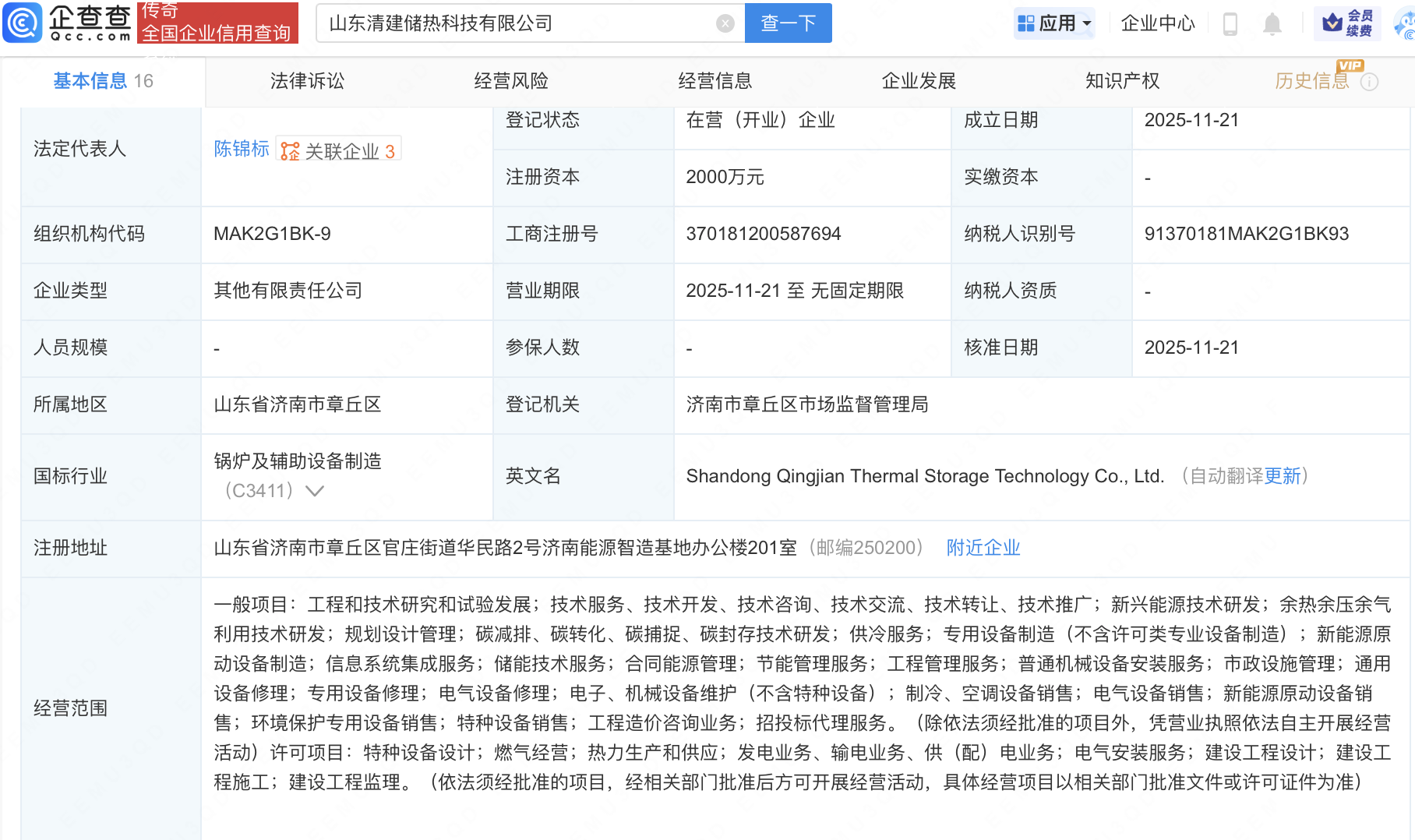This screenshot has height=840, width=1415.
Task: Open the 知识产权 tab
Action: pyautogui.click(x=1122, y=80)
